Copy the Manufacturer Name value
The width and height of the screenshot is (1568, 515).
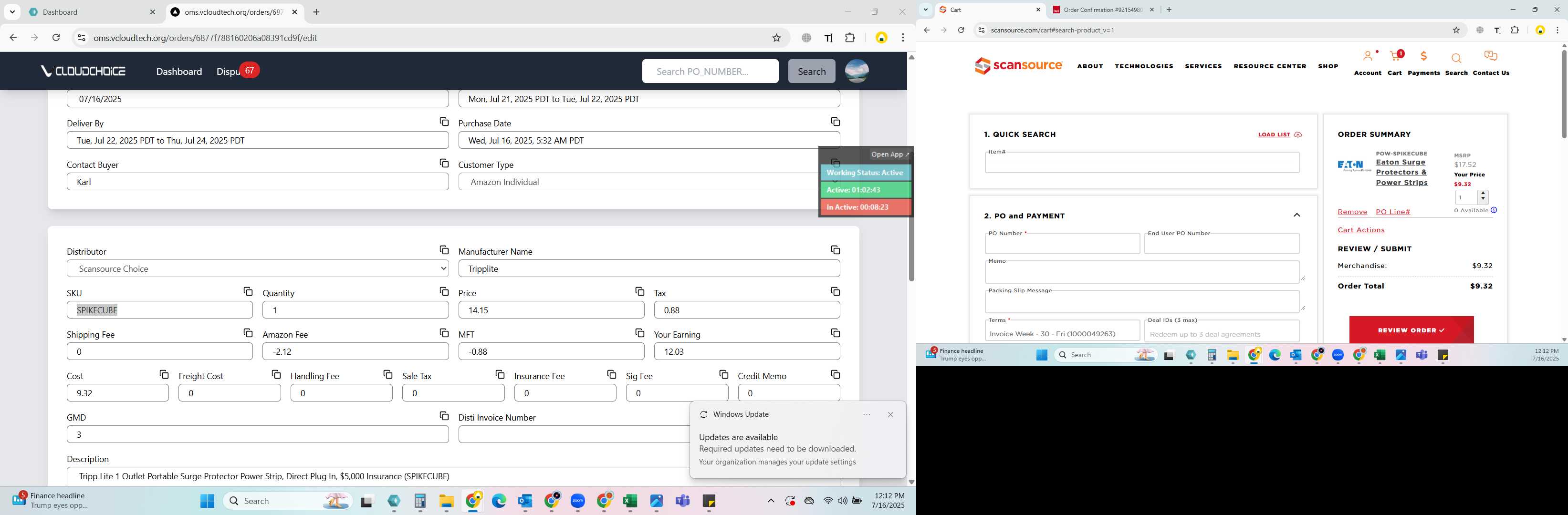(x=835, y=250)
